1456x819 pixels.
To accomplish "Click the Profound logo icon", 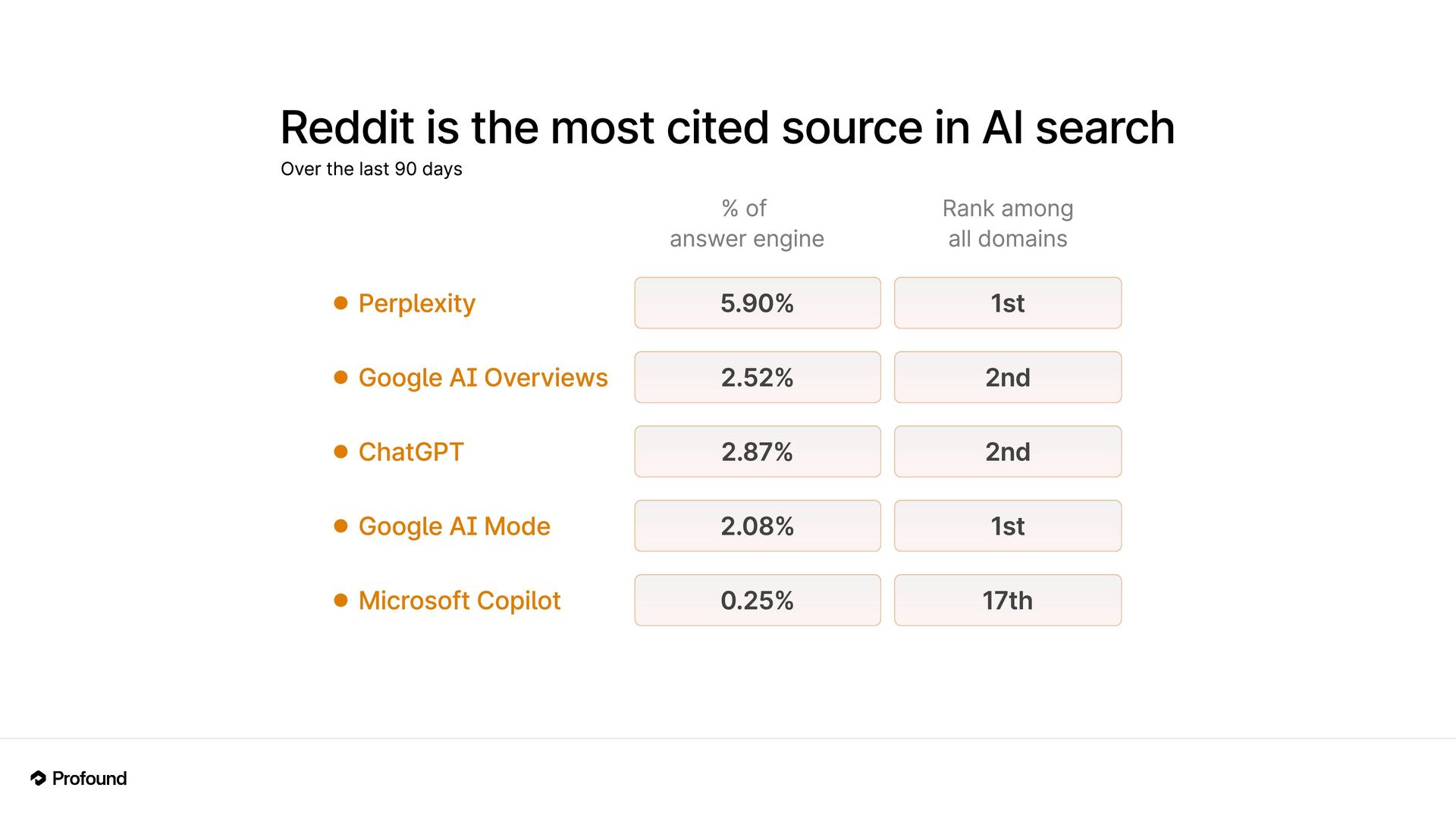I will [38, 778].
